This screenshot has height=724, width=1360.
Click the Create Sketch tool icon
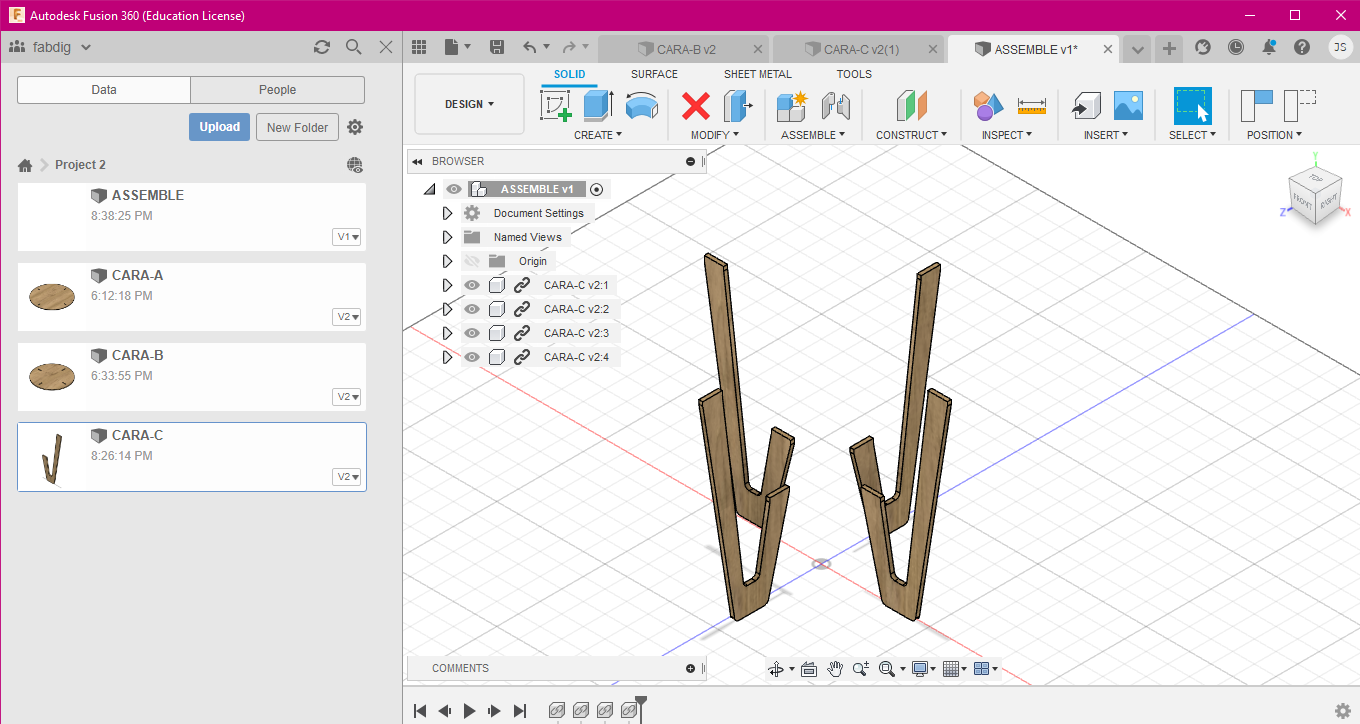(555, 106)
